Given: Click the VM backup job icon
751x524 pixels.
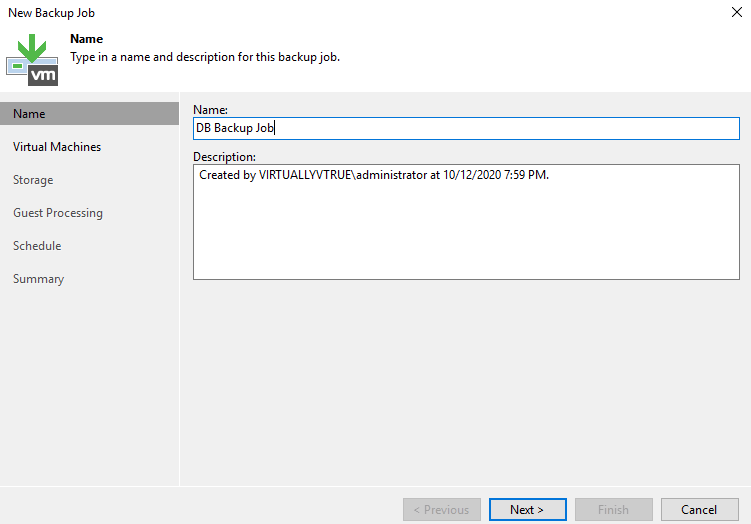Looking at the screenshot, I should click(x=32, y=59).
